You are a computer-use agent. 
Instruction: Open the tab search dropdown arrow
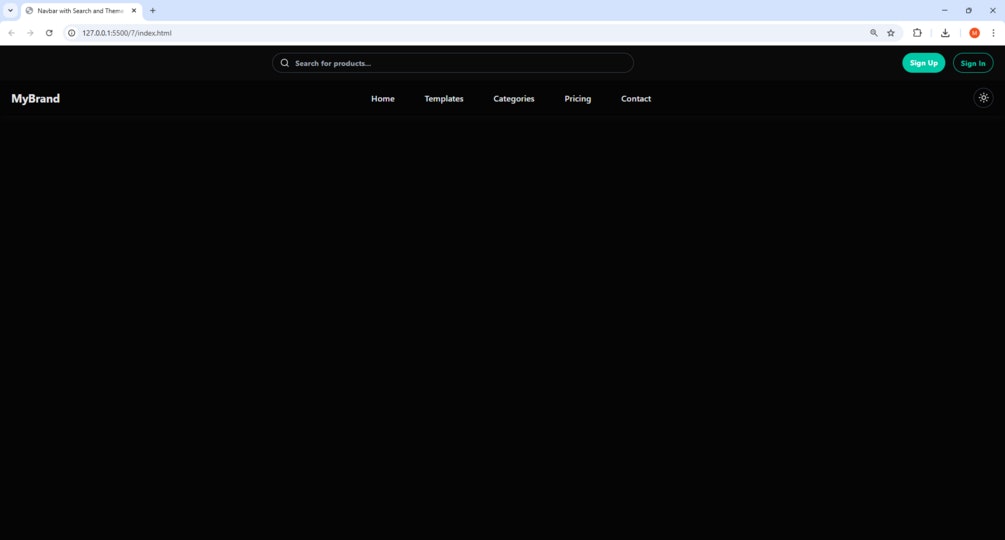coord(10,10)
